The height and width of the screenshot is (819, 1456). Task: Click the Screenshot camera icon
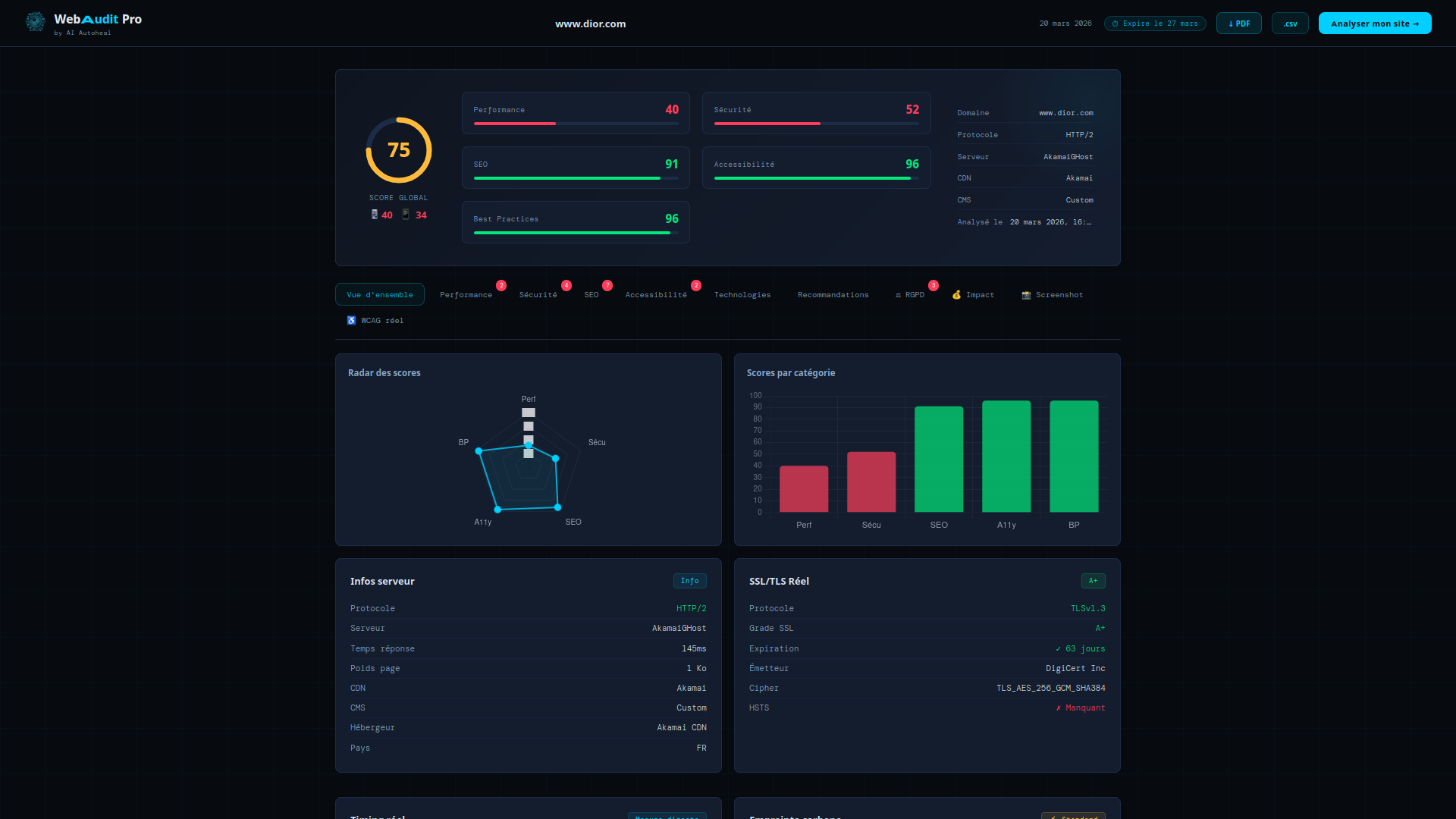coord(1027,294)
